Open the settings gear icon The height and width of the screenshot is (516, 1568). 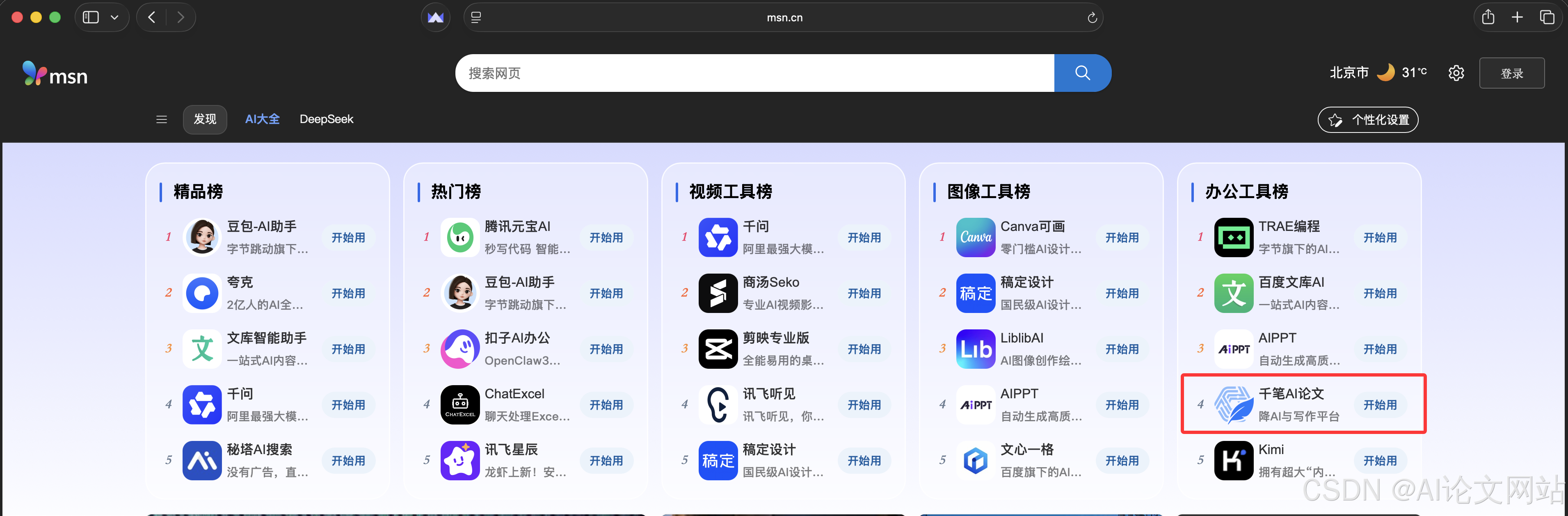pyautogui.click(x=1456, y=73)
